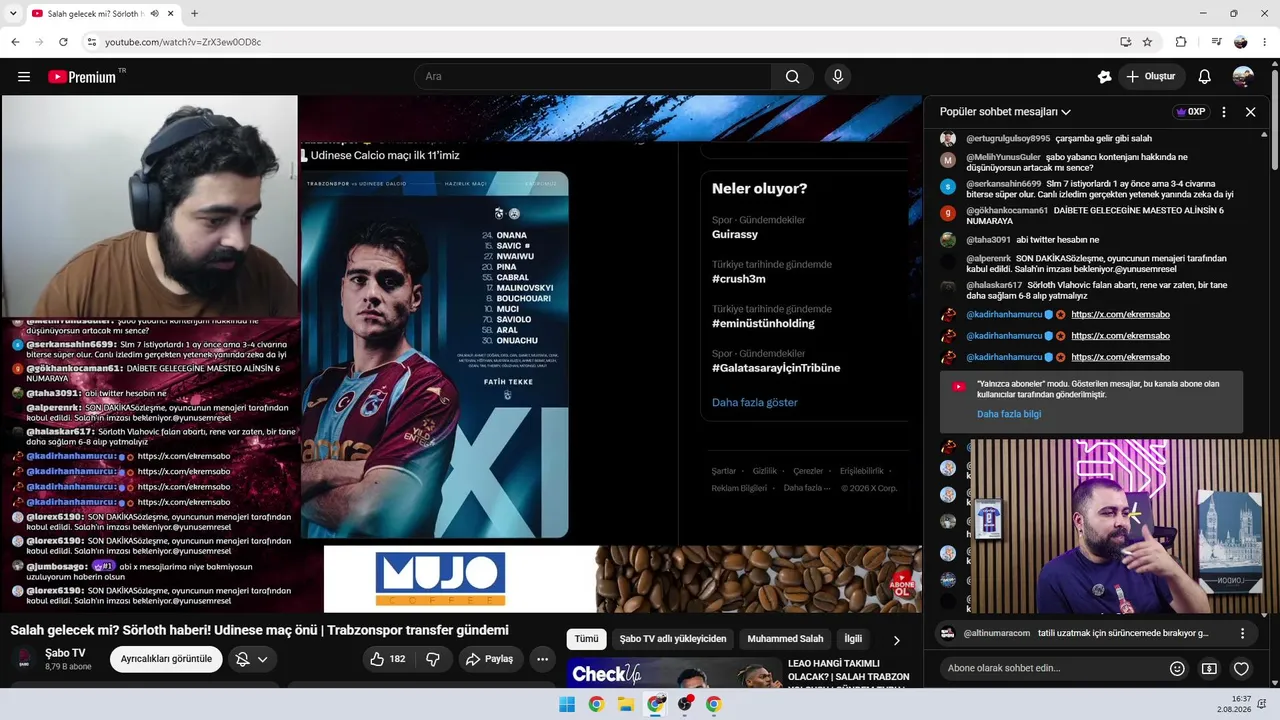Open the channel notification bell dropdown

coord(251,659)
